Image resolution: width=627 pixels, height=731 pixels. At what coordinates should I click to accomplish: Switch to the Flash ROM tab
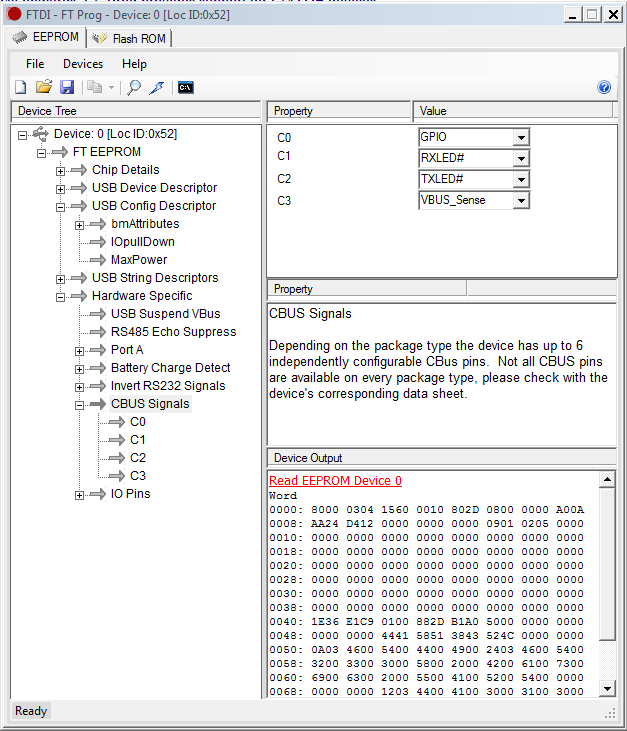click(129, 38)
